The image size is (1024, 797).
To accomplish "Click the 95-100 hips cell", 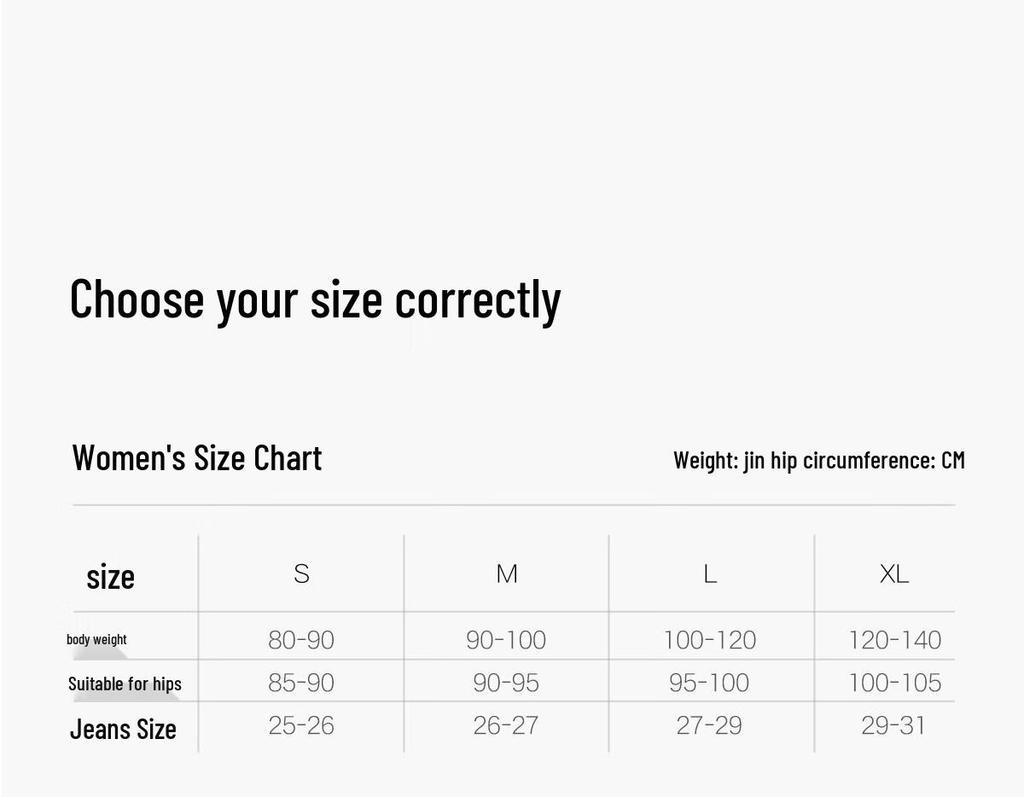I will (709, 683).
